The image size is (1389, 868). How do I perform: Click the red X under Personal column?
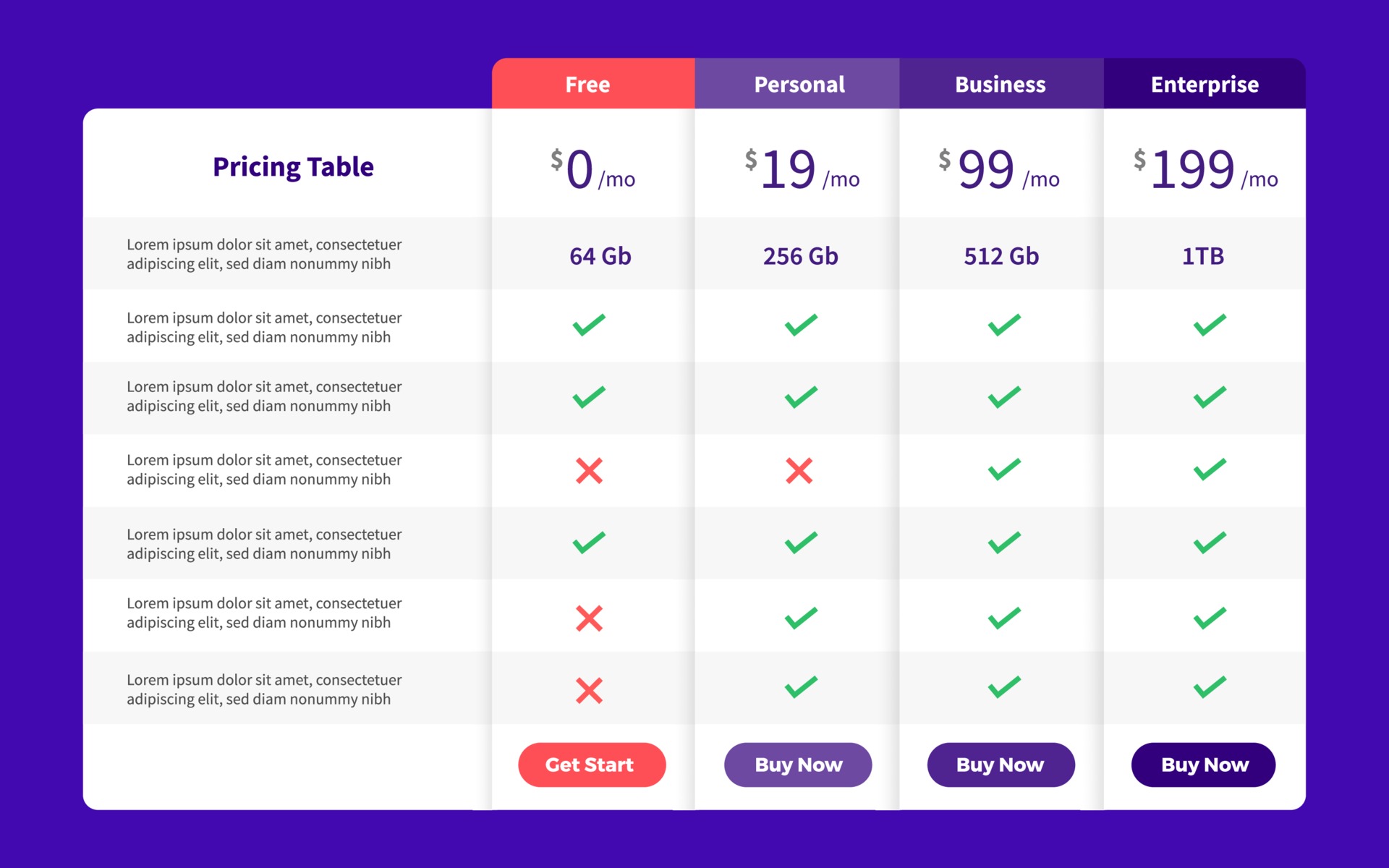click(799, 471)
